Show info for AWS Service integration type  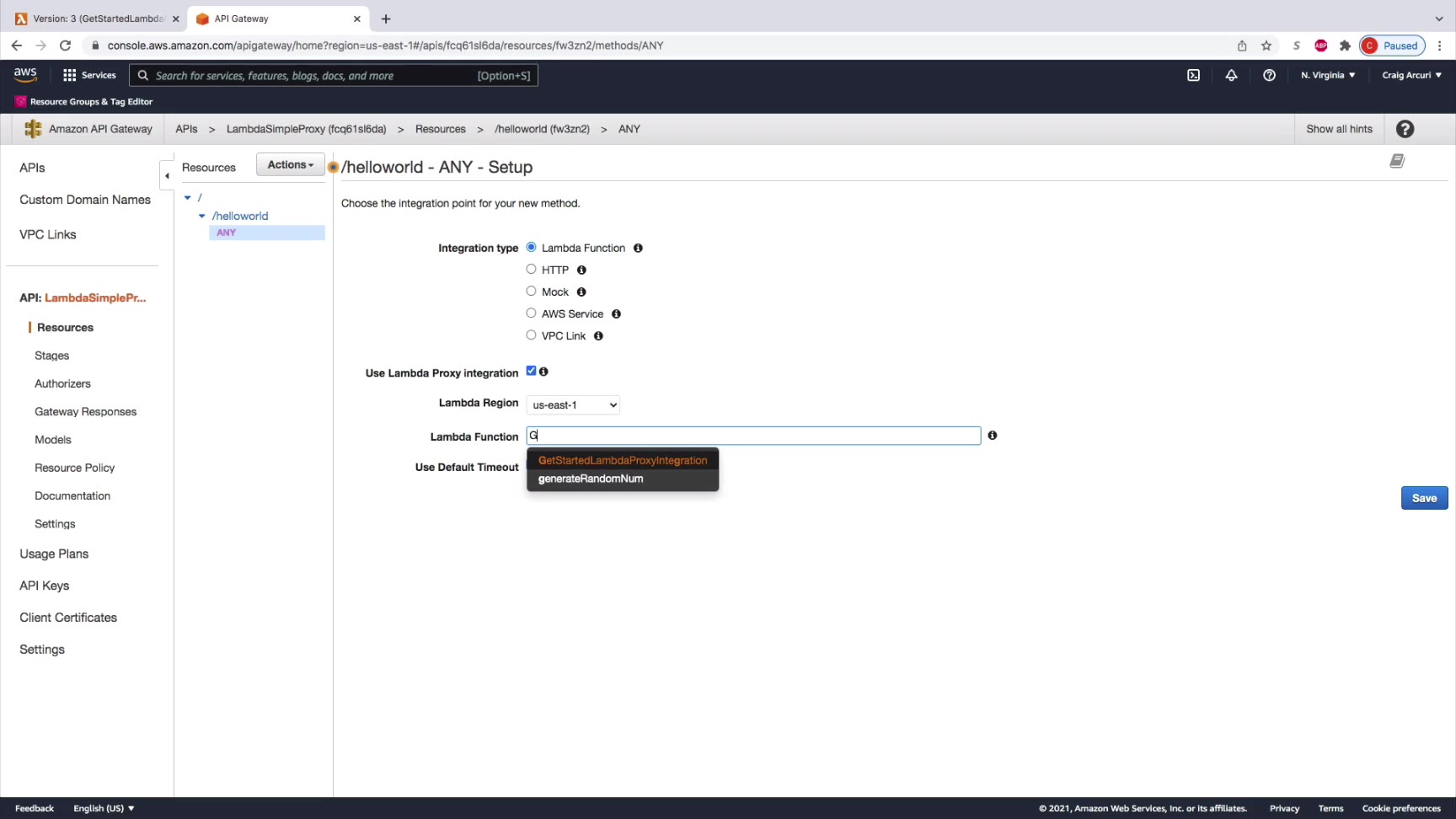616,313
